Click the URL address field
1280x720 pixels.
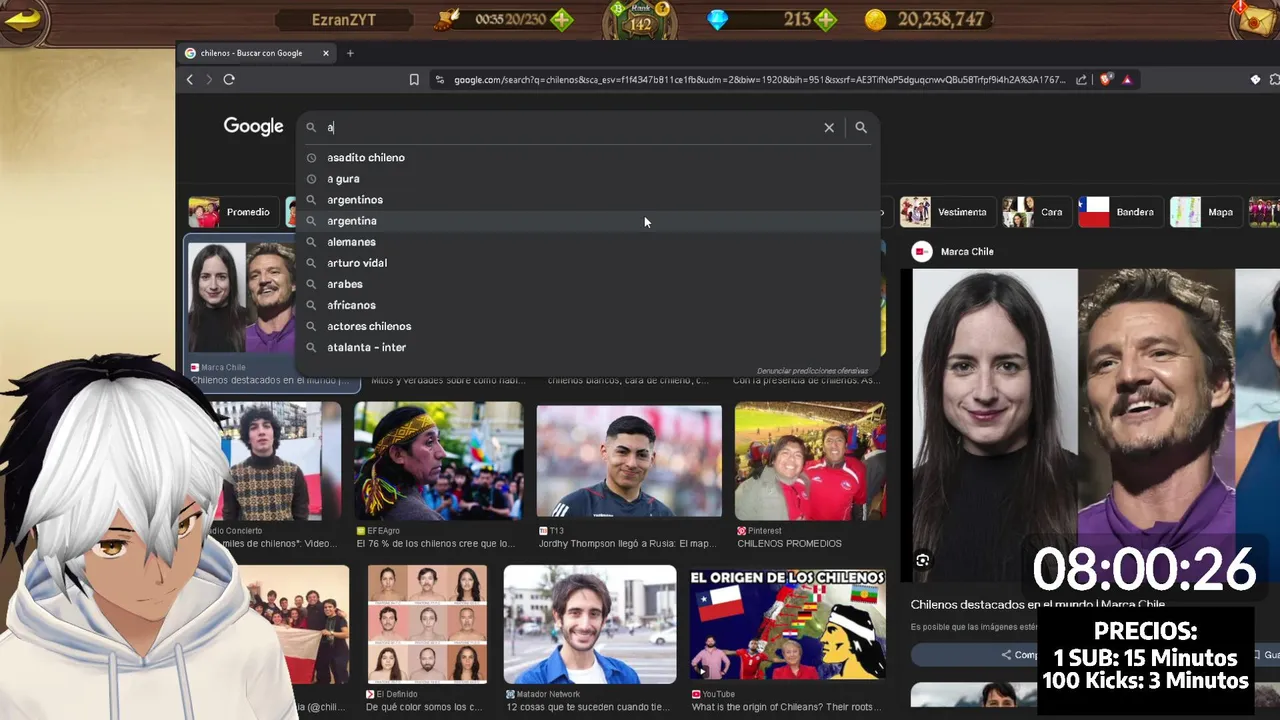pos(759,80)
